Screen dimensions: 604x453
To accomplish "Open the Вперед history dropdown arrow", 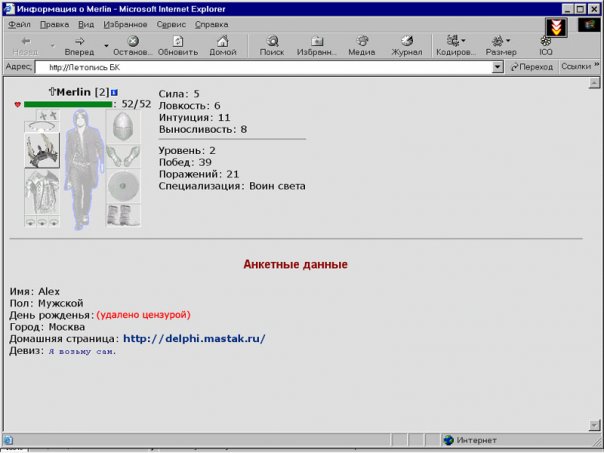I will click(106, 46).
